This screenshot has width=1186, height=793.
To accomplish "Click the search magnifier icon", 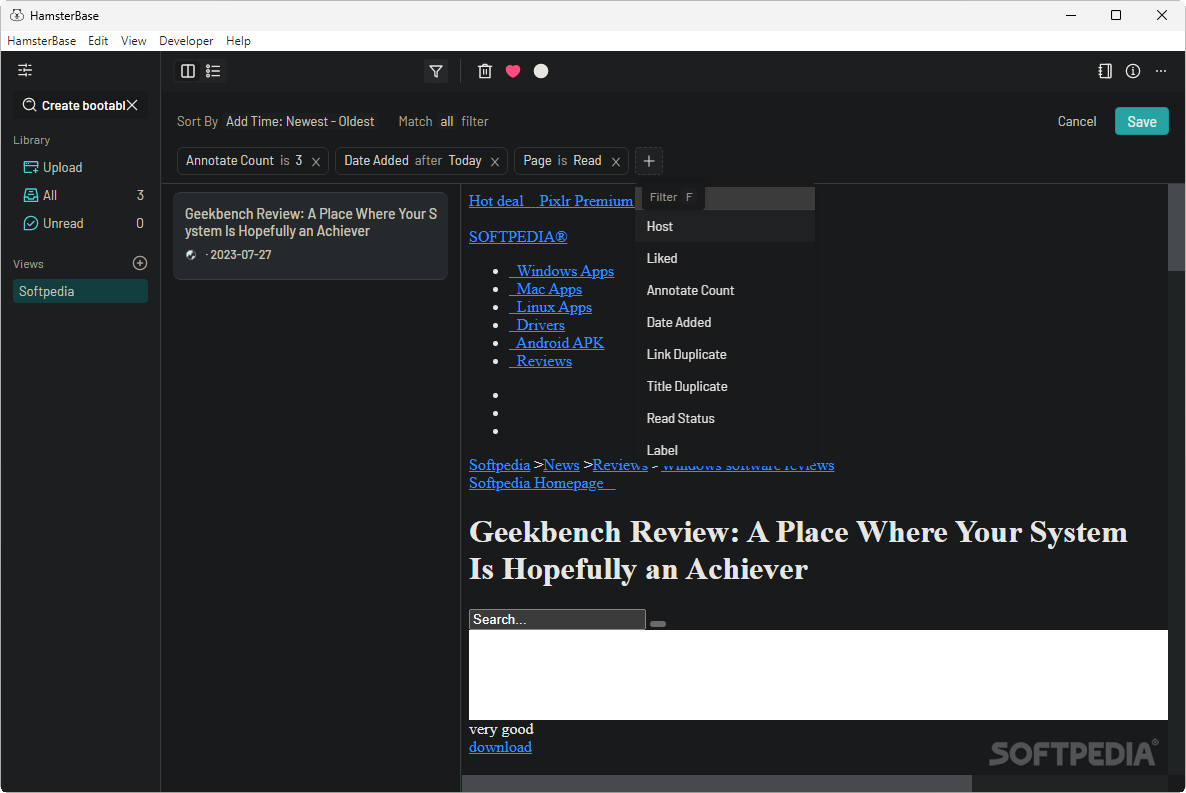I will tap(29, 105).
